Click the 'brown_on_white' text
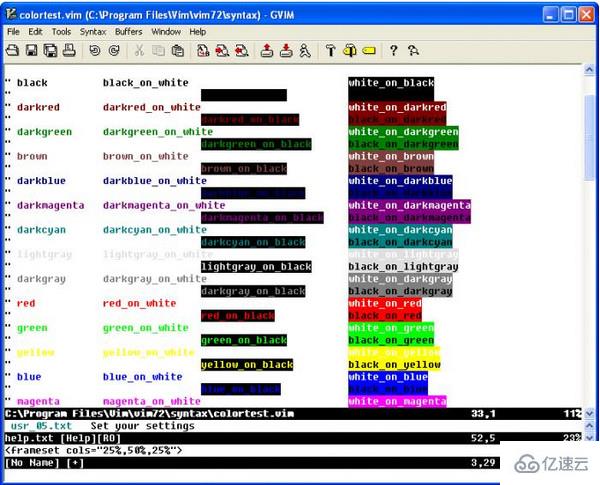Image resolution: width=600 pixels, height=485 pixels. 146,156
